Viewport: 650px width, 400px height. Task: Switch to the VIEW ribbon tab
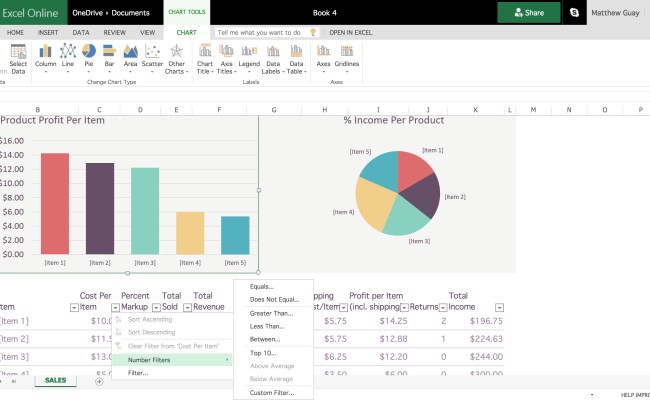point(148,32)
